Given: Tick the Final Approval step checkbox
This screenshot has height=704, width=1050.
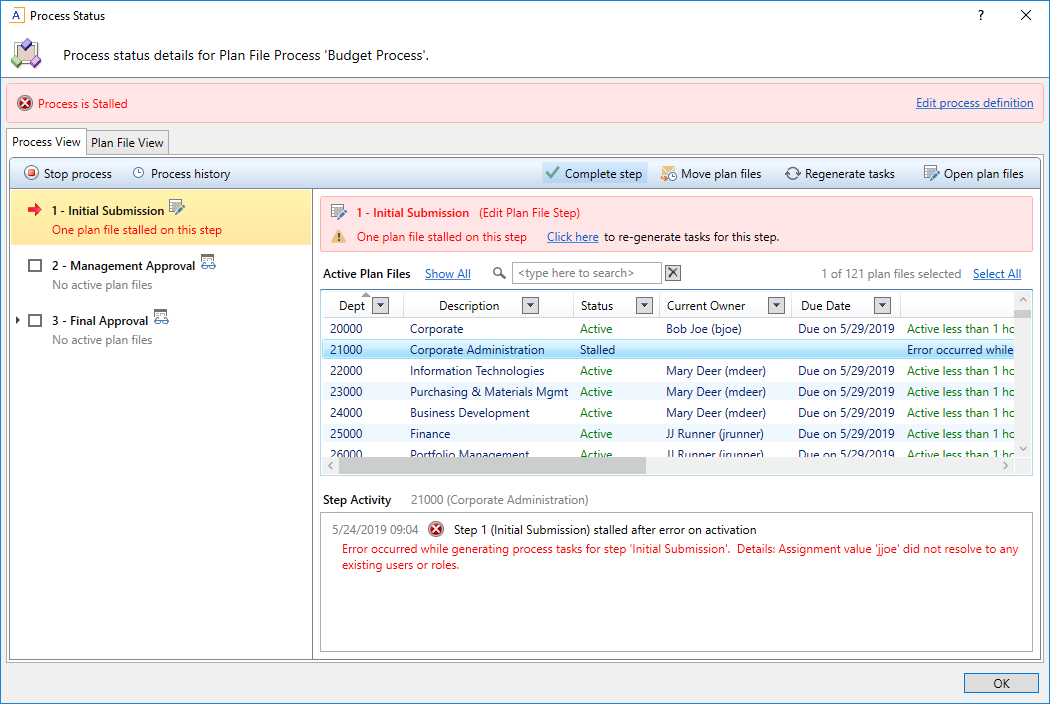Looking at the screenshot, I should point(35,321).
